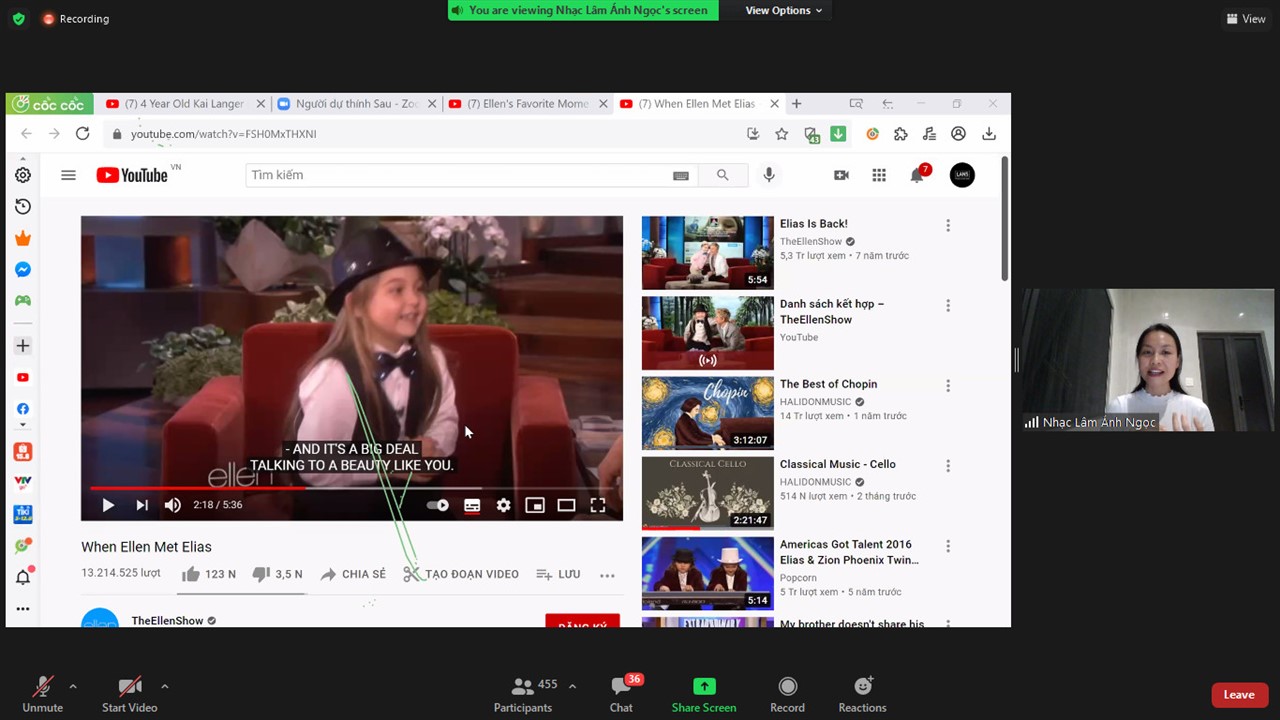Expand Zoom audio options arrow

point(72,686)
